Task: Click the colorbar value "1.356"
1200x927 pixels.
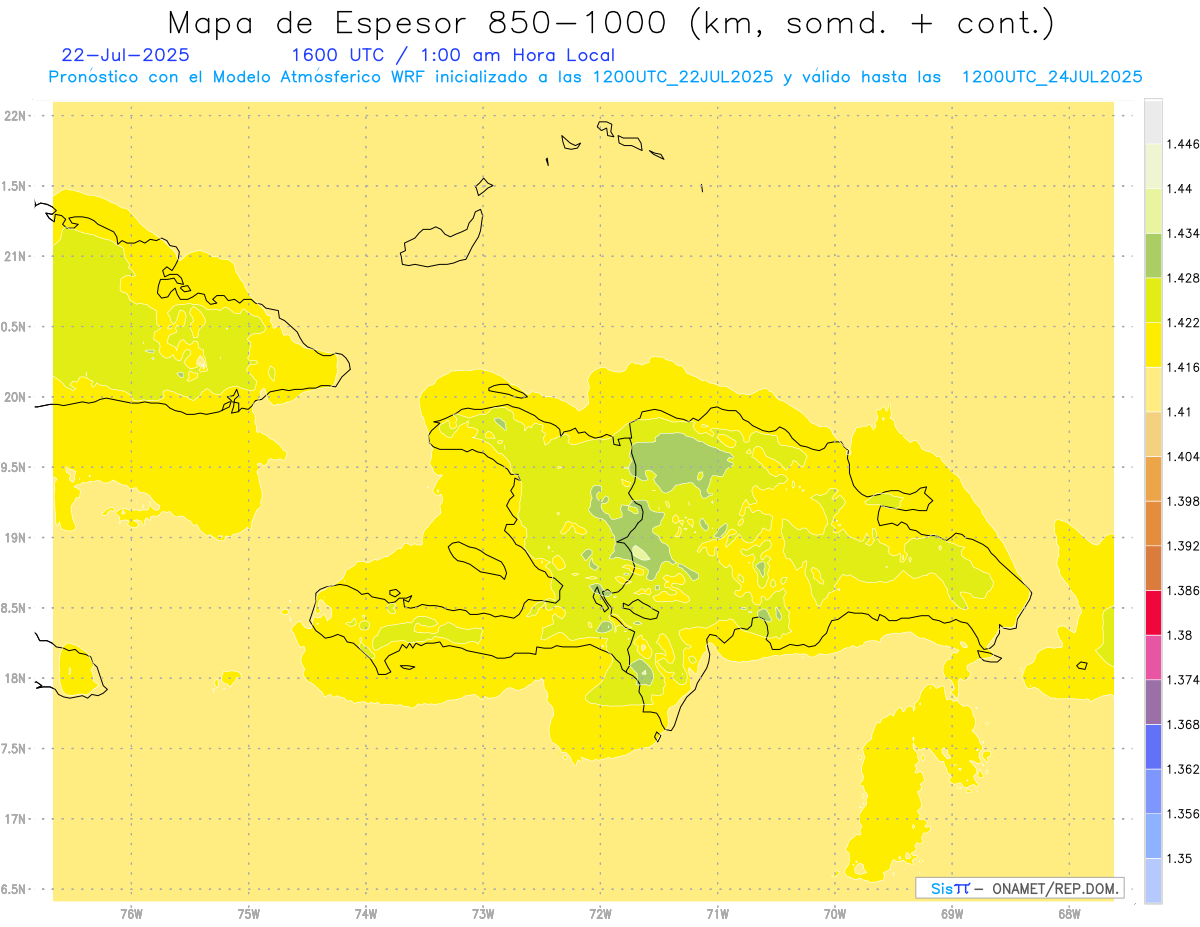Action: point(1184,813)
